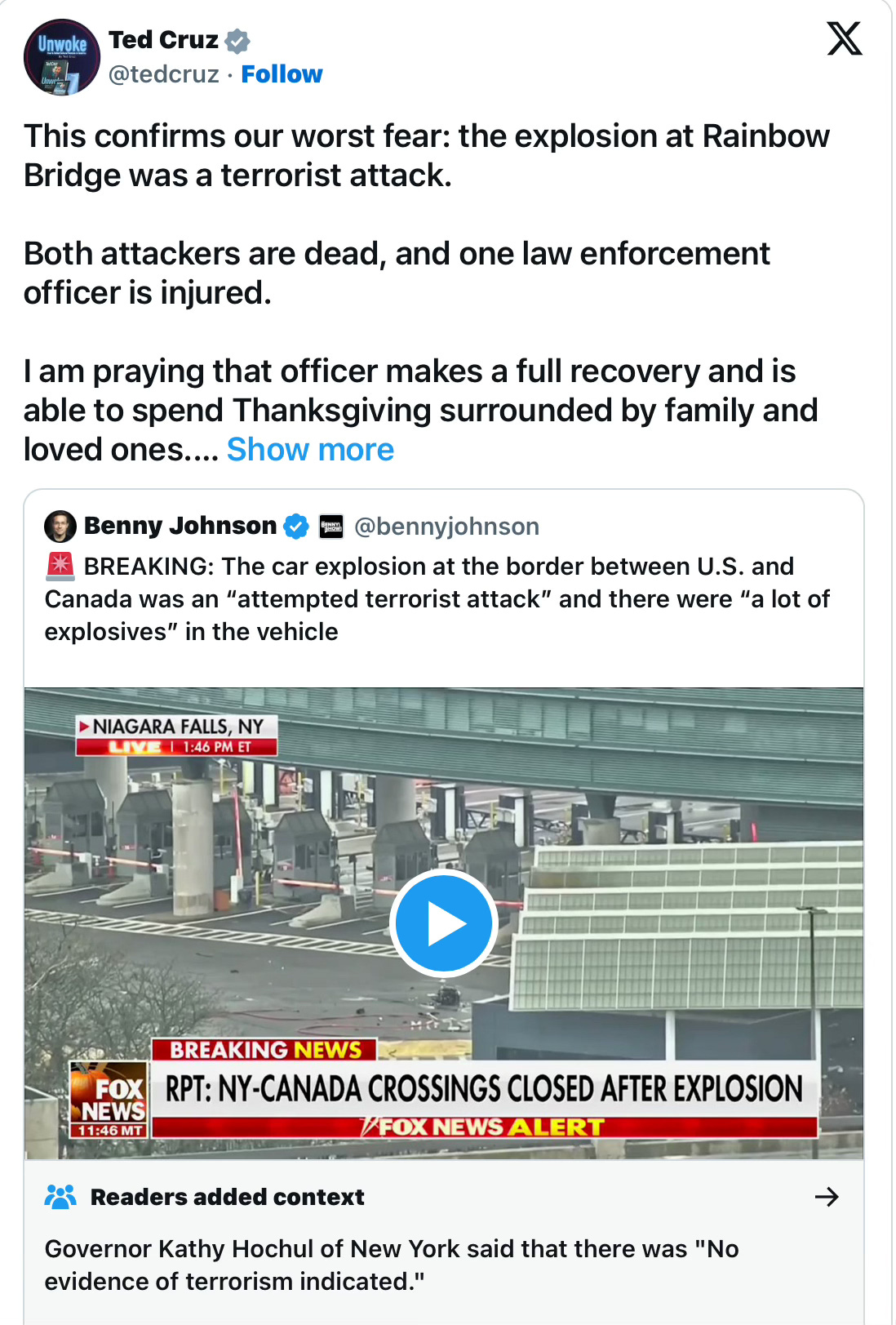Click the Niagara Falls video thumbnail banner

(177, 735)
